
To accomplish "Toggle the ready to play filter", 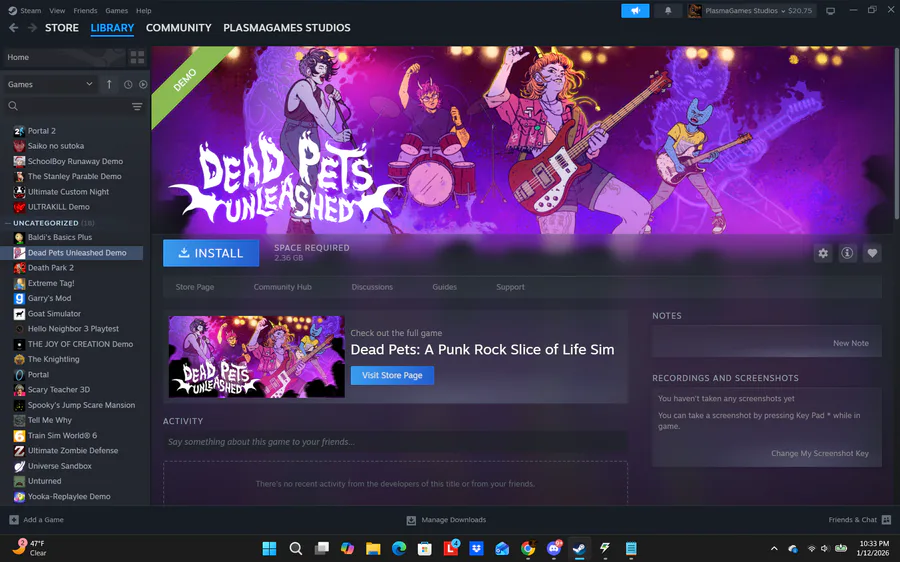I will coord(143,84).
